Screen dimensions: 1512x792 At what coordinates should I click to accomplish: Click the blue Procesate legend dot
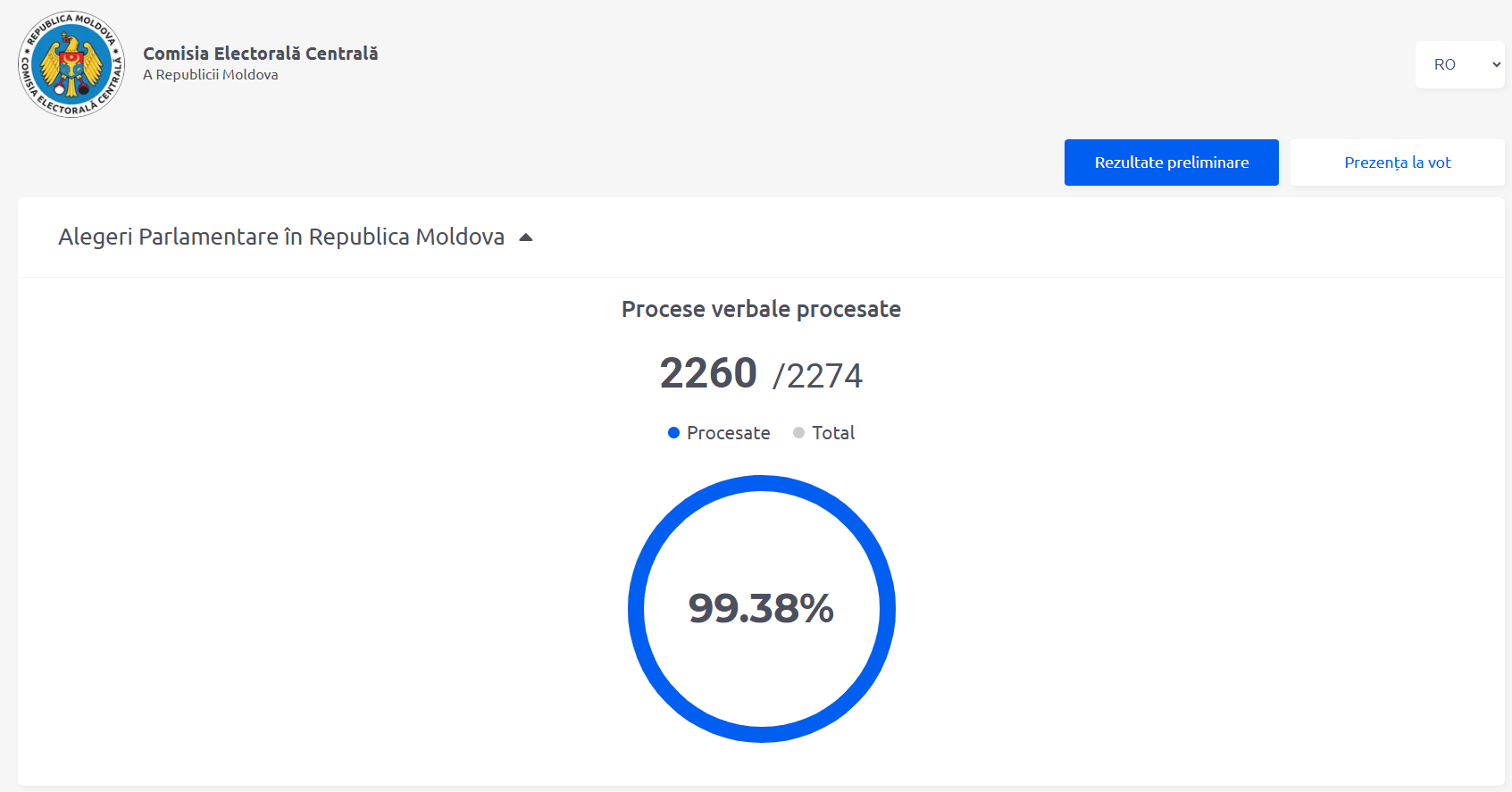click(674, 433)
